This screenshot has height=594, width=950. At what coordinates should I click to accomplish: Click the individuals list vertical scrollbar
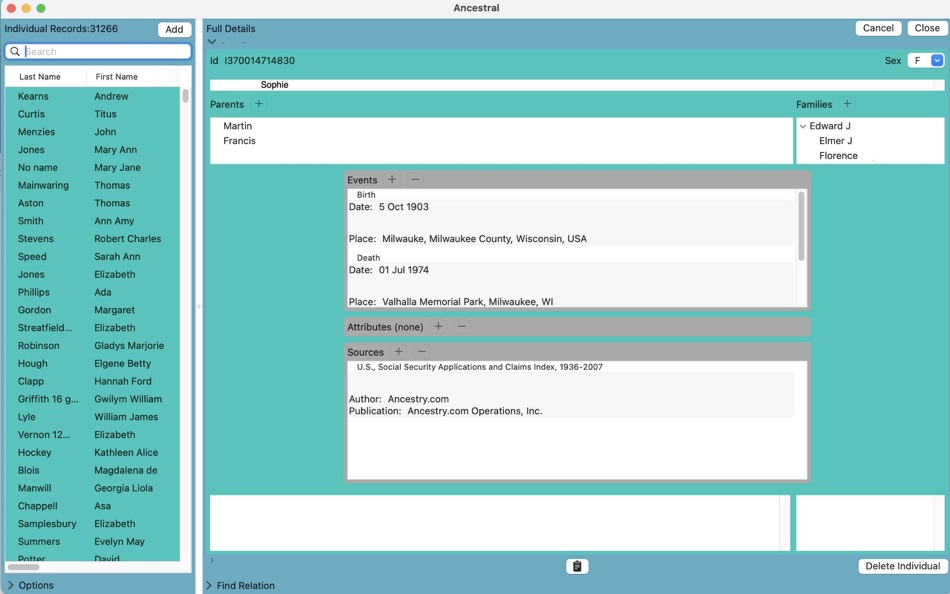(x=185, y=96)
